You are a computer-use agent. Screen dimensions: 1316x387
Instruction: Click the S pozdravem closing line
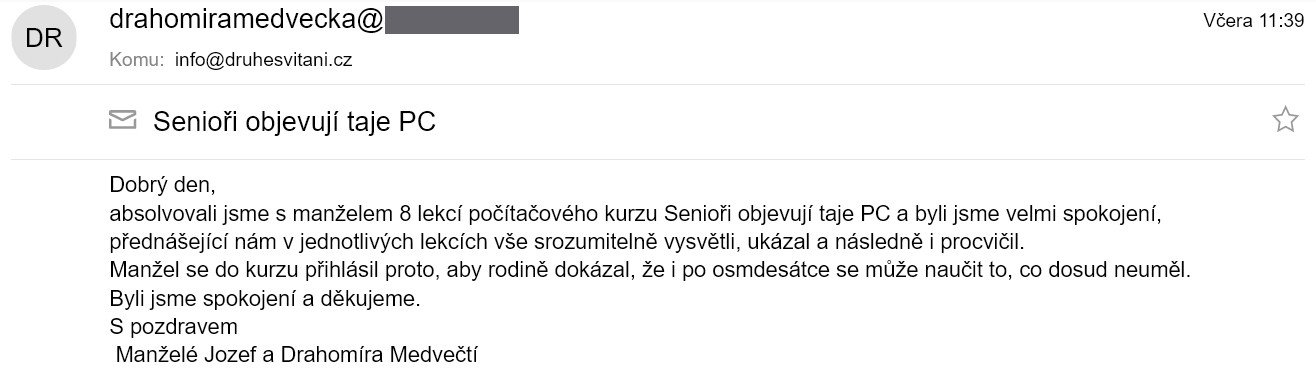[x=173, y=326]
